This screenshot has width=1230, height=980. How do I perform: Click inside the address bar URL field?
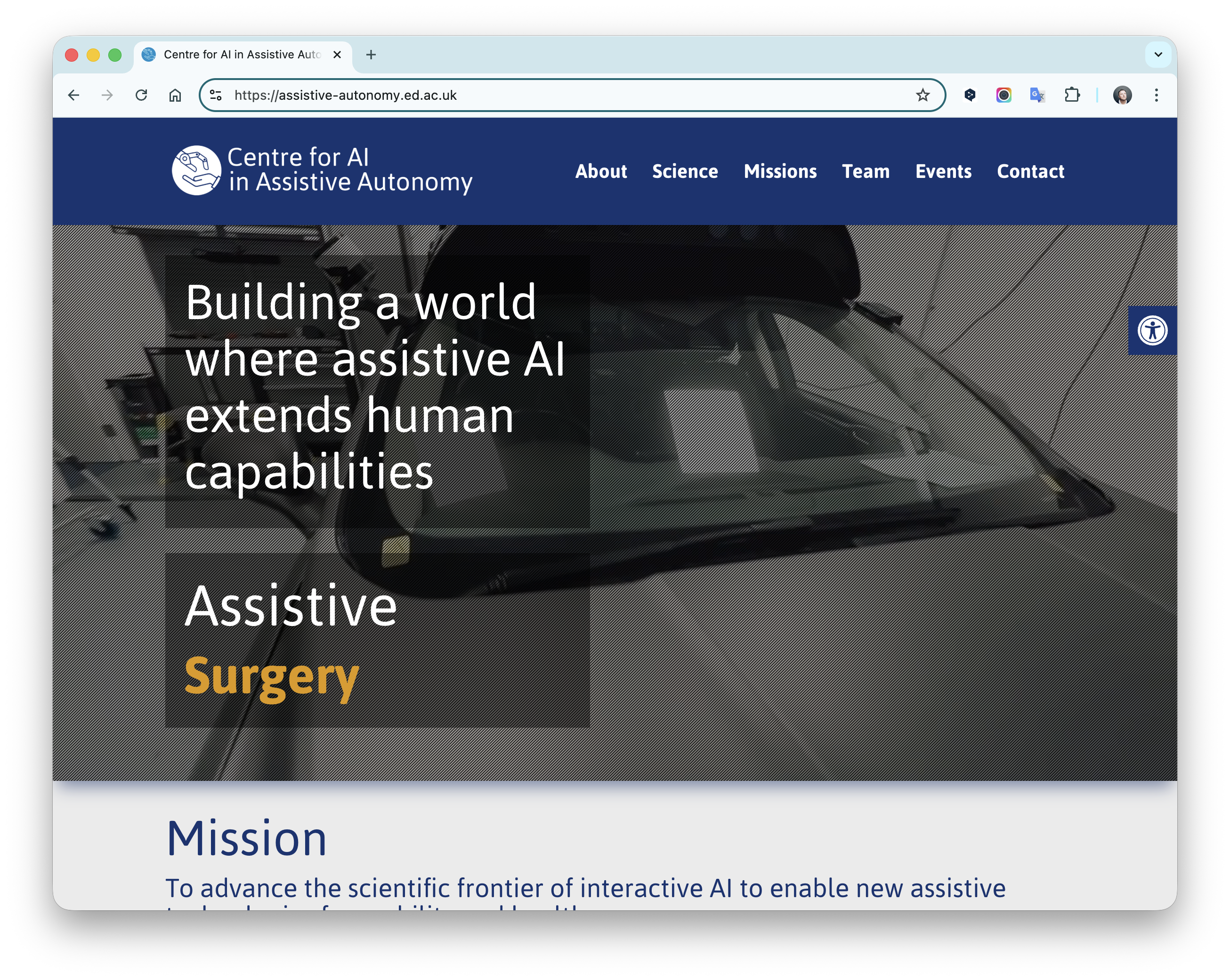click(513, 95)
